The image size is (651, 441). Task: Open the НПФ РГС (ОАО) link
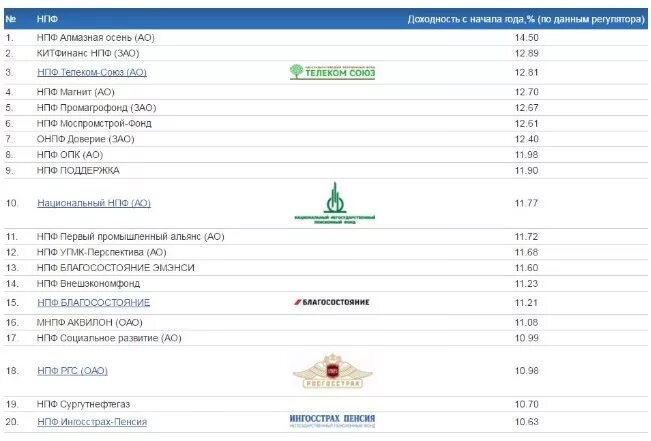[72, 371]
